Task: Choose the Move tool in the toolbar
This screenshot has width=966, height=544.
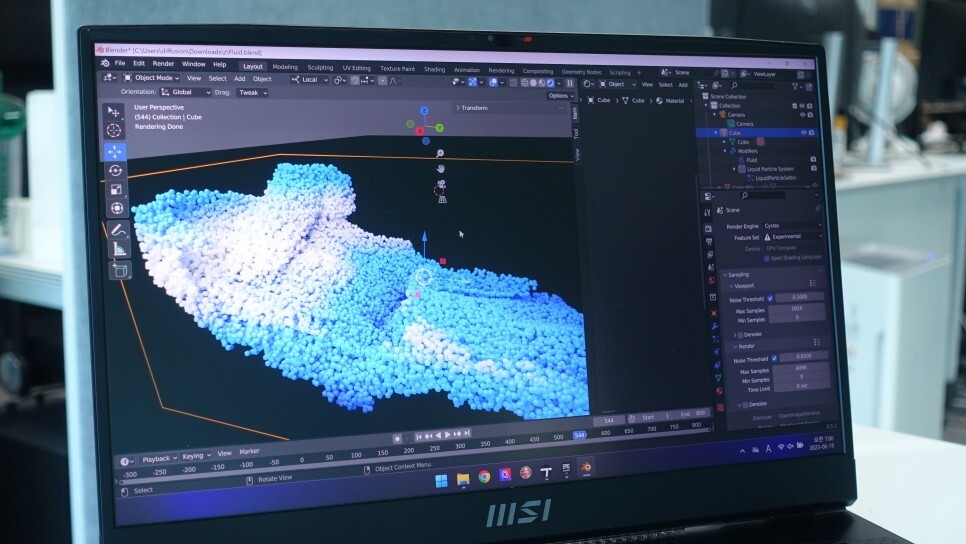Action: [x=115, y=152]
